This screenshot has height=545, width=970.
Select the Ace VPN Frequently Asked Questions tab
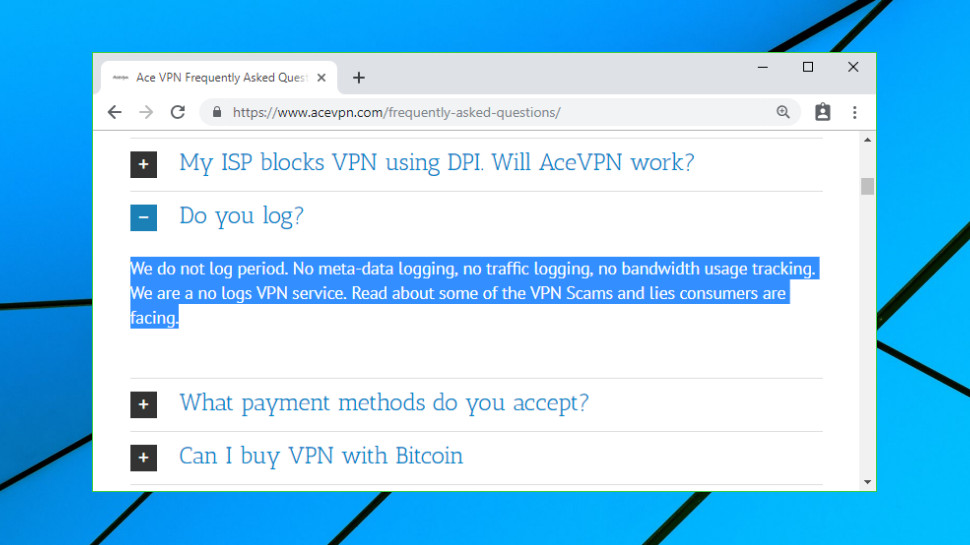tap(219, 78)
